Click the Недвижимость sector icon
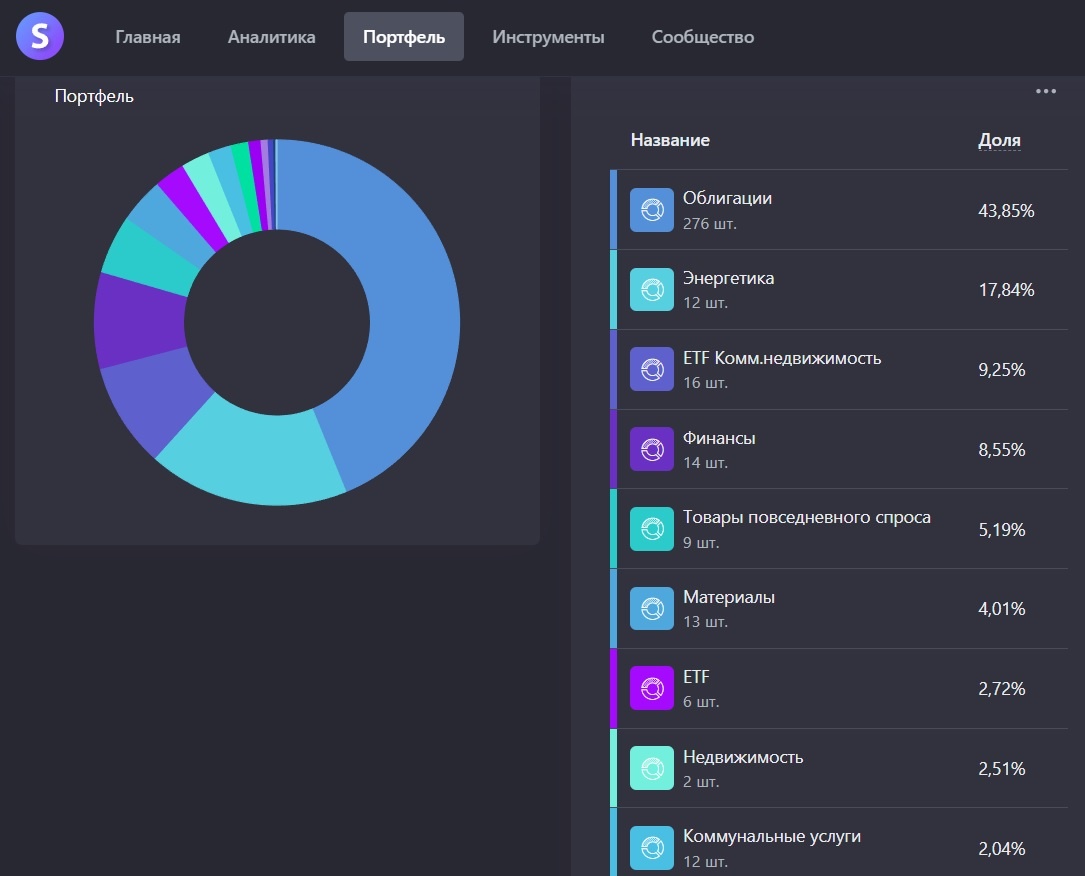The width and height of the screenshot is (1085, 876). click(x=652, y=768)
